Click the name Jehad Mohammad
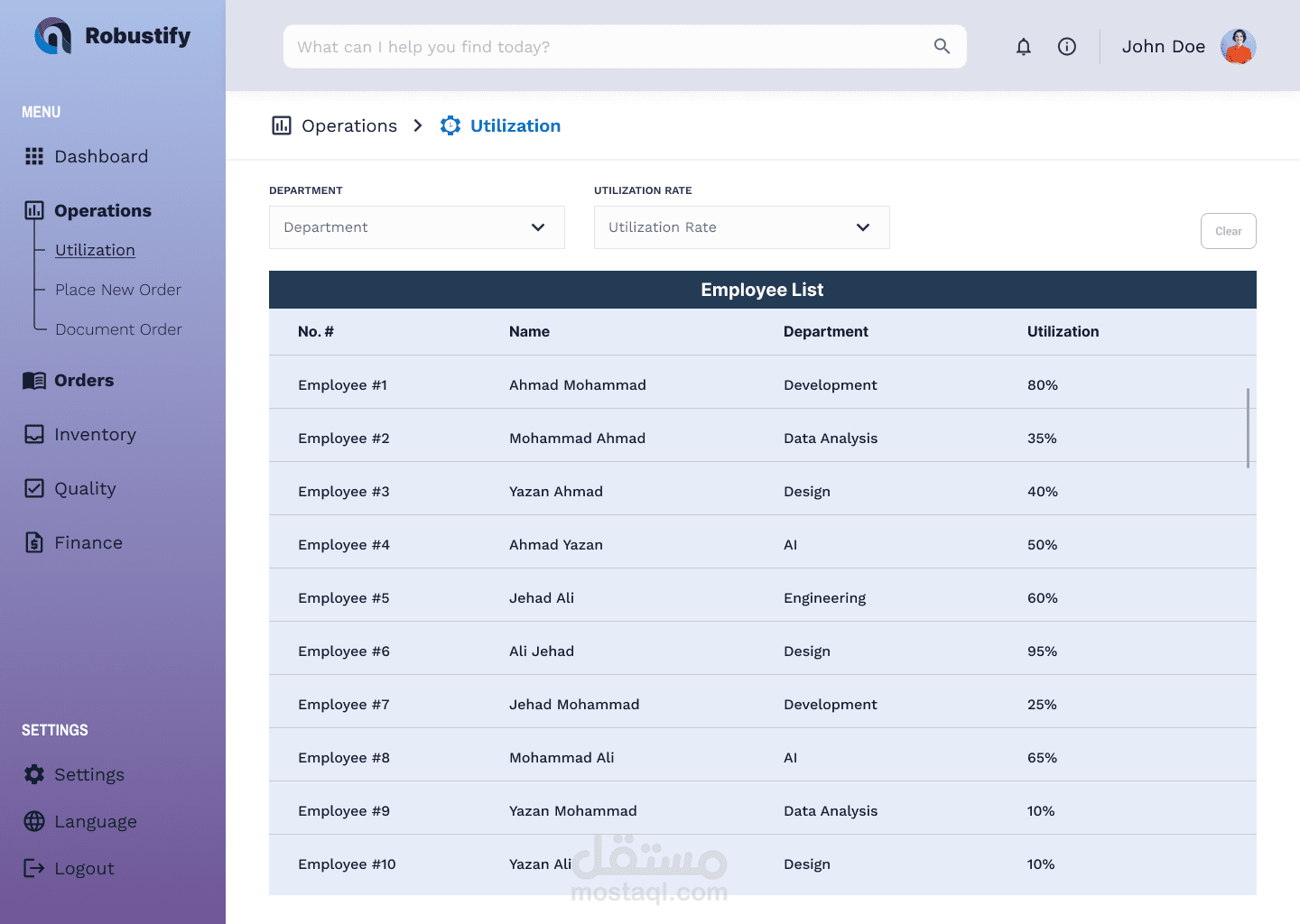1300x924 pixels. click(574, 704)
